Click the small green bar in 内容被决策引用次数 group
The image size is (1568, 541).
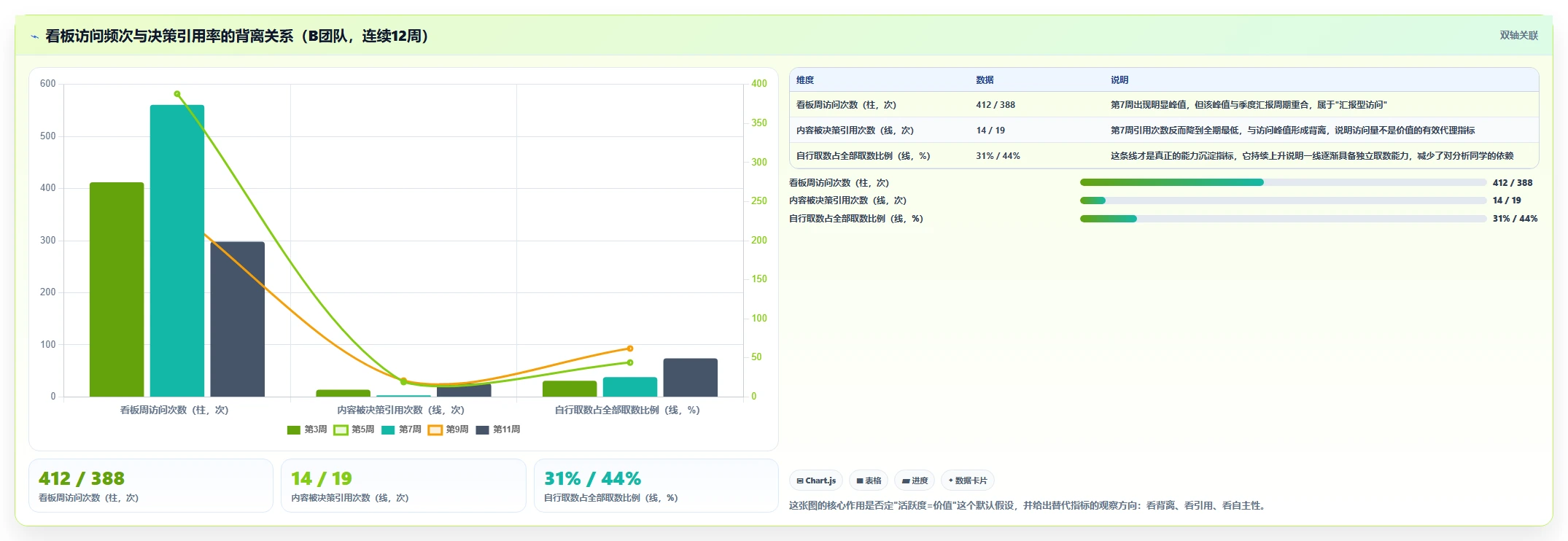click(x=344, y=393)
